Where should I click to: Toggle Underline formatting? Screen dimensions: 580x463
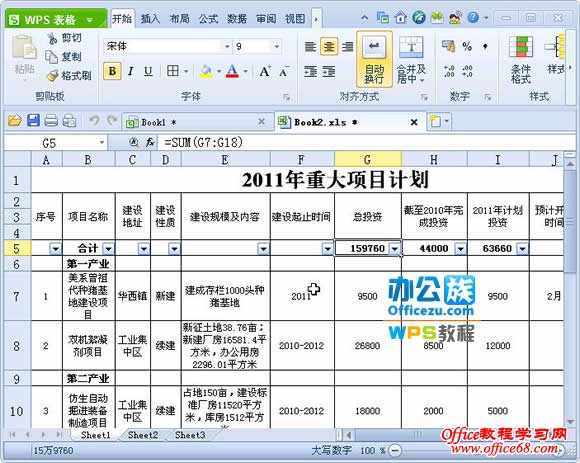[x=148, y=71]
